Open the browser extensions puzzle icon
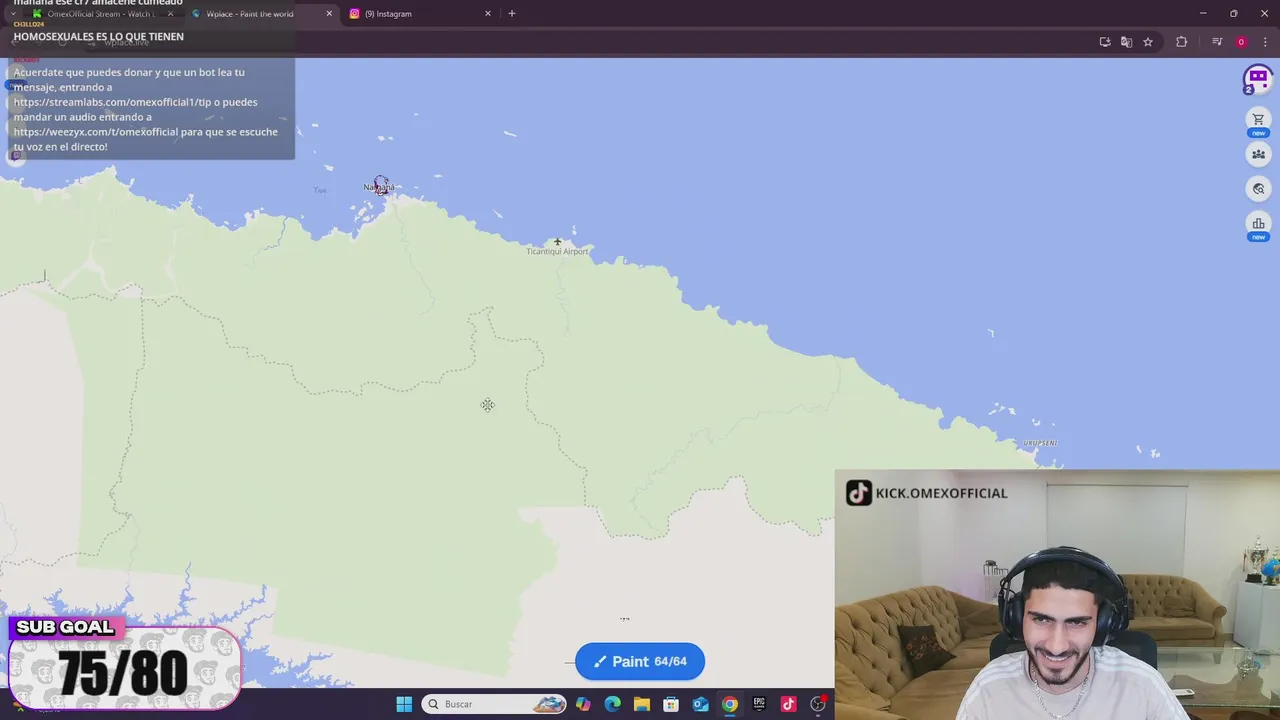Screen dimensions: 1280x720 1182,42
